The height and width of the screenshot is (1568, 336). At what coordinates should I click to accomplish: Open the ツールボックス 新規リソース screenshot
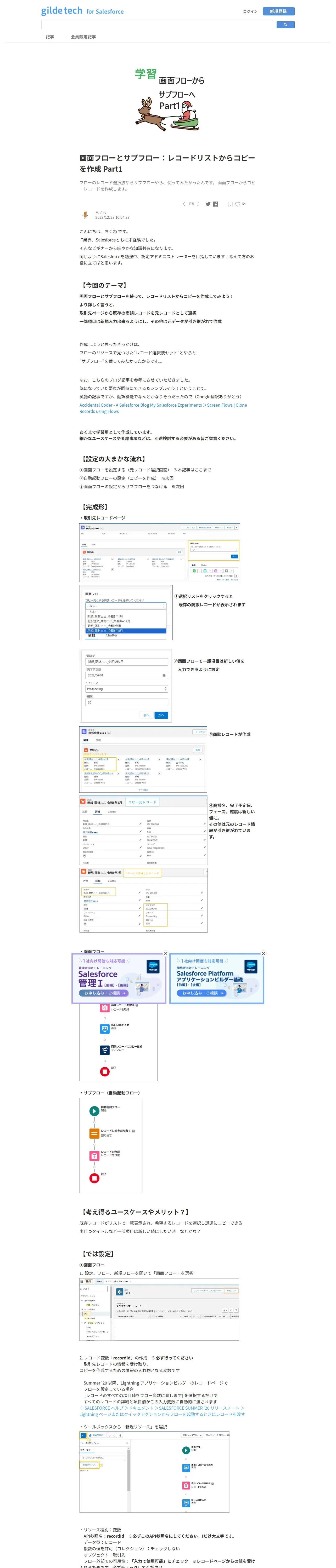coord(154,1471)
